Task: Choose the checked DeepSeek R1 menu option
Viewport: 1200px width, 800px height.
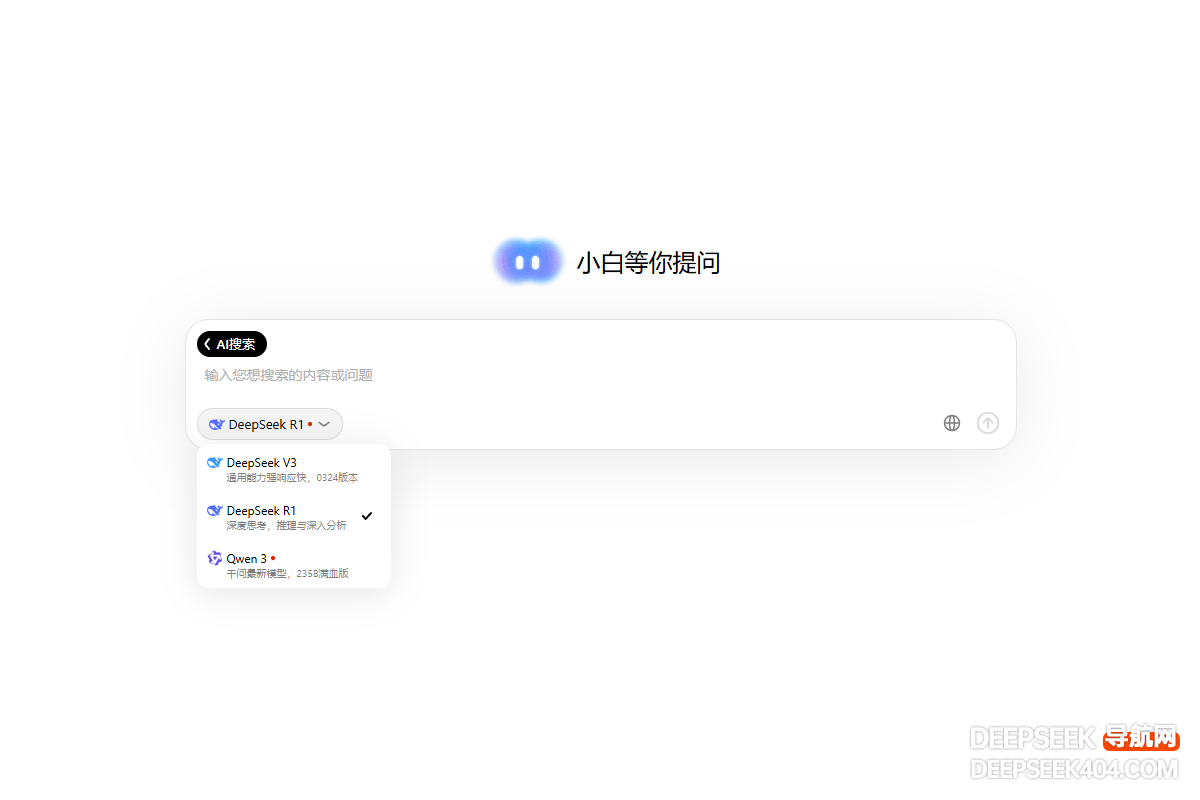Action: pyautogui.click(x=294, y=517)
